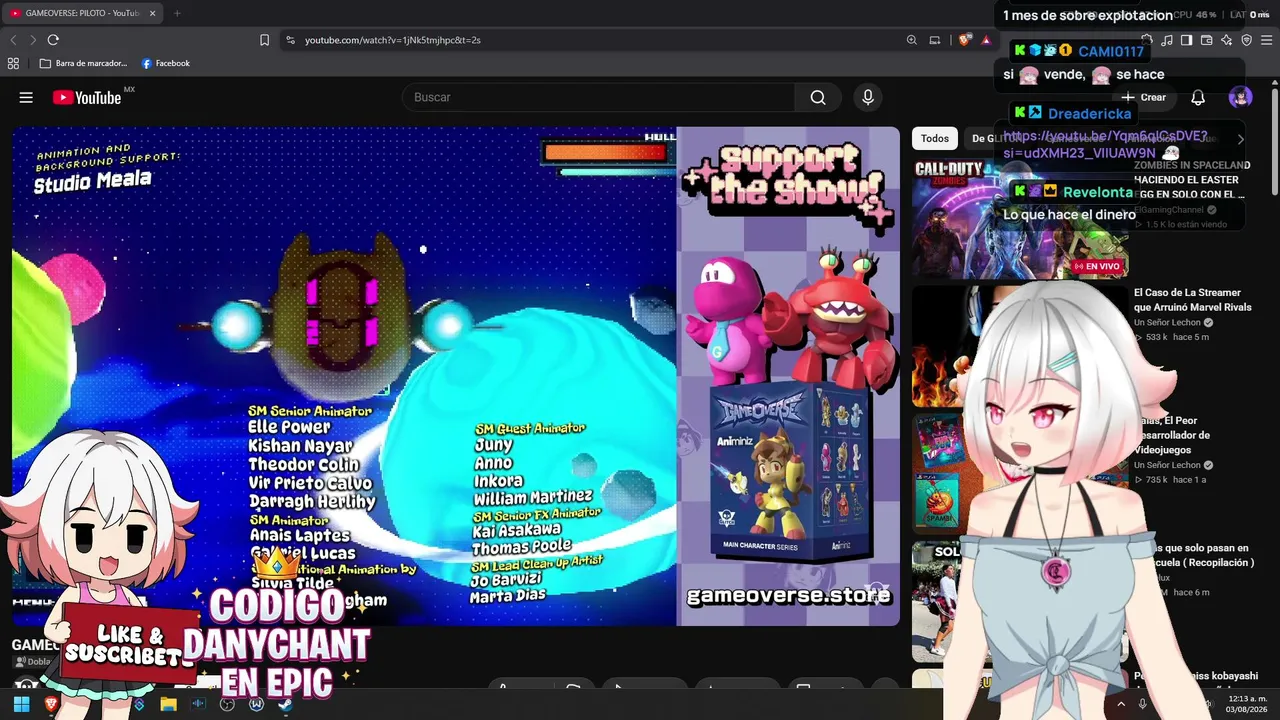Viewport: 1280px width, 720px height.
Task: Click the video player area
Action: coord(456,376)
